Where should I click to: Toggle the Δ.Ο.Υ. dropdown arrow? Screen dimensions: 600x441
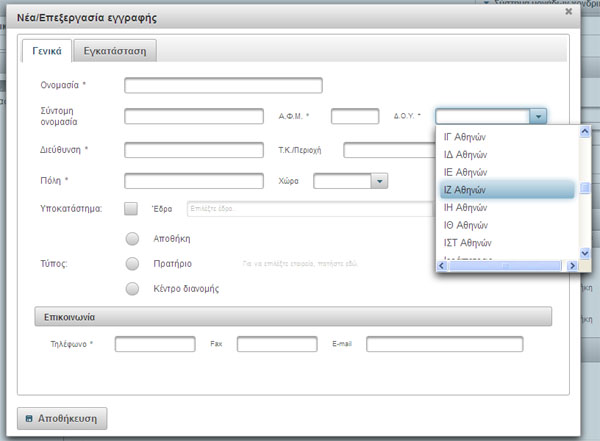coord(538,116)
